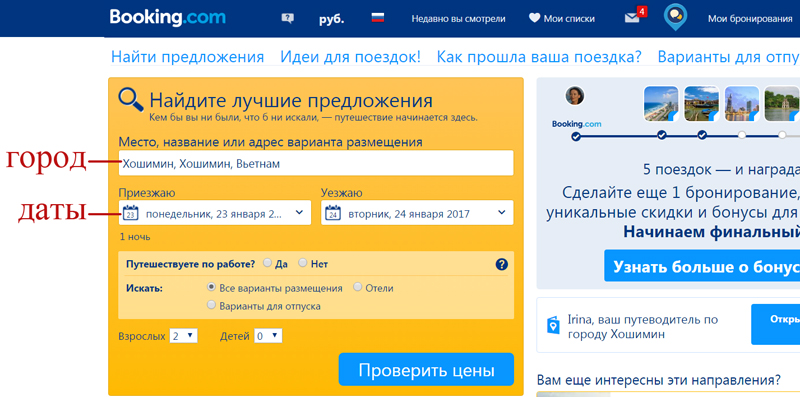Open Варианты для отпуска tab

[x=729, y=57]
